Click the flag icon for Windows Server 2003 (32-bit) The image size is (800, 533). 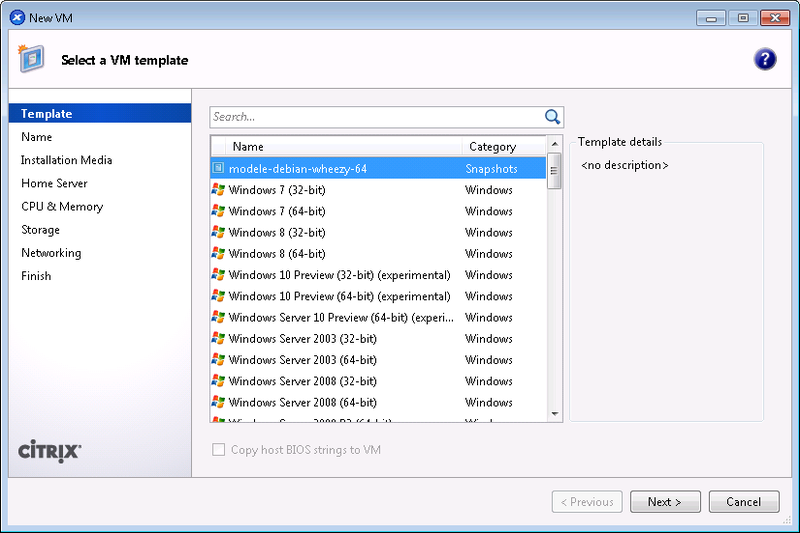click(218, 338)
